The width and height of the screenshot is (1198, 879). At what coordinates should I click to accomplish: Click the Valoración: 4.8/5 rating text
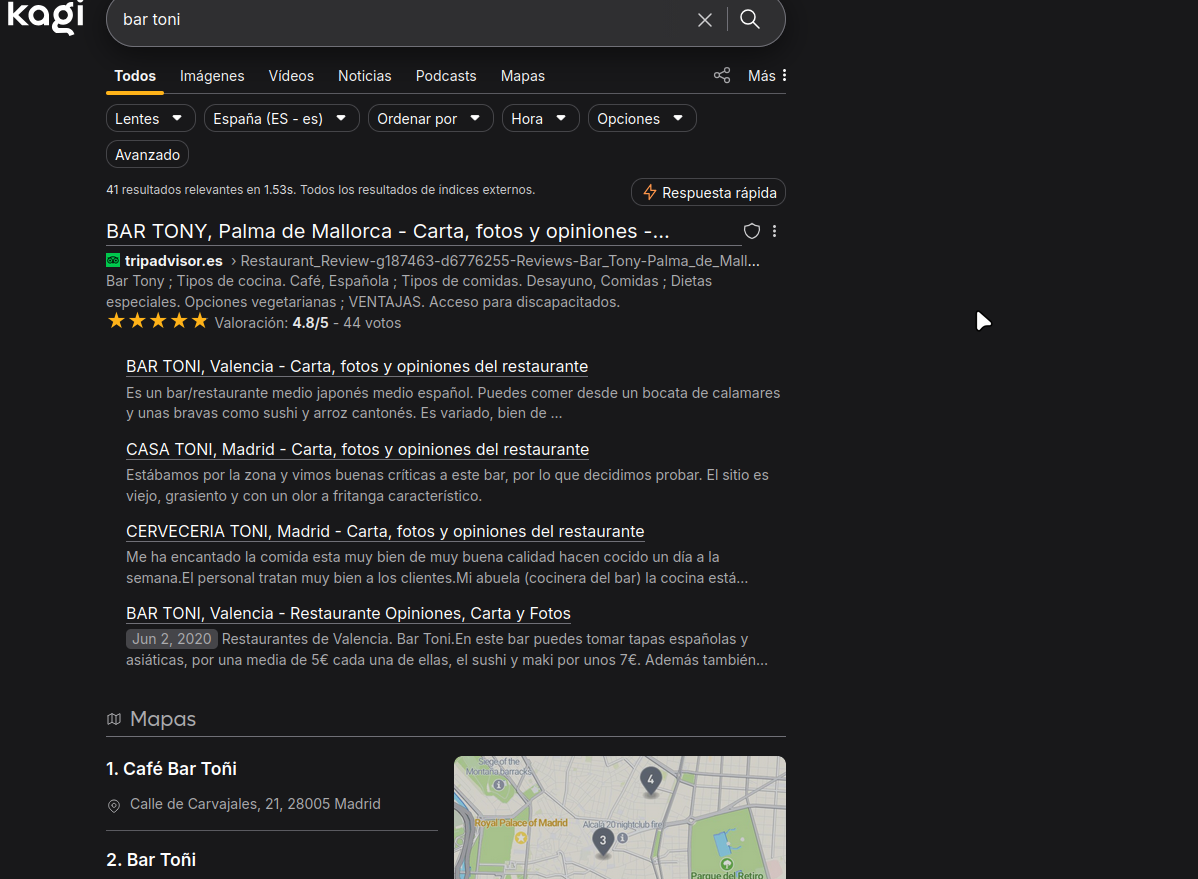tap(271, 323)
